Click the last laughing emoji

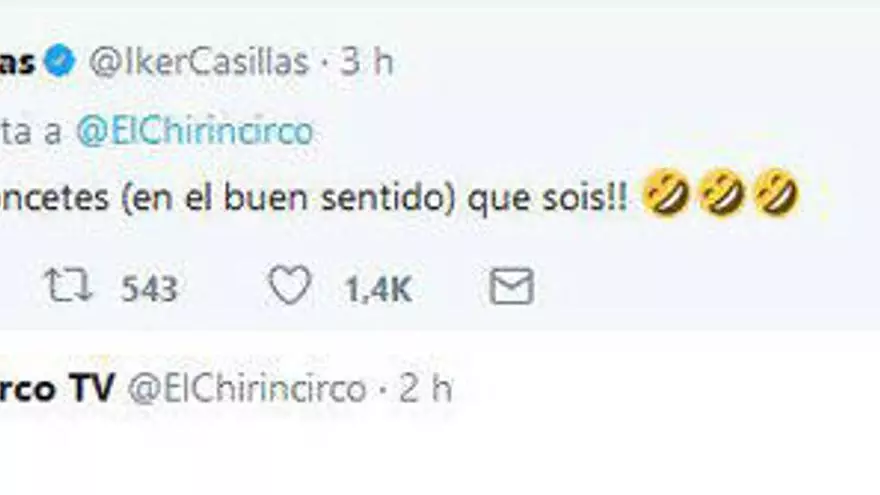pyautogui.click(x=776, y=193)
